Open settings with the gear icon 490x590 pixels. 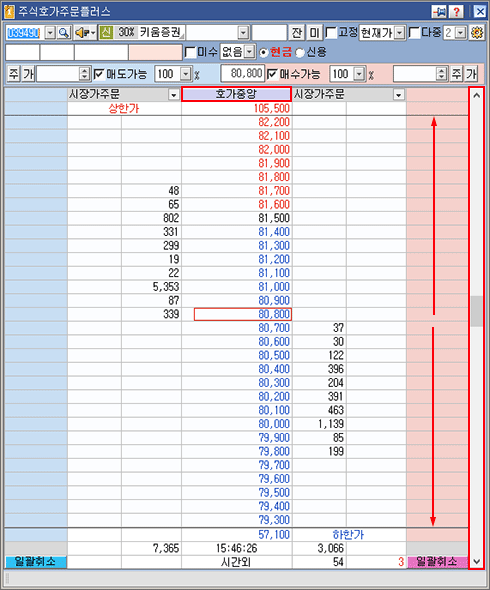point(477,33)
